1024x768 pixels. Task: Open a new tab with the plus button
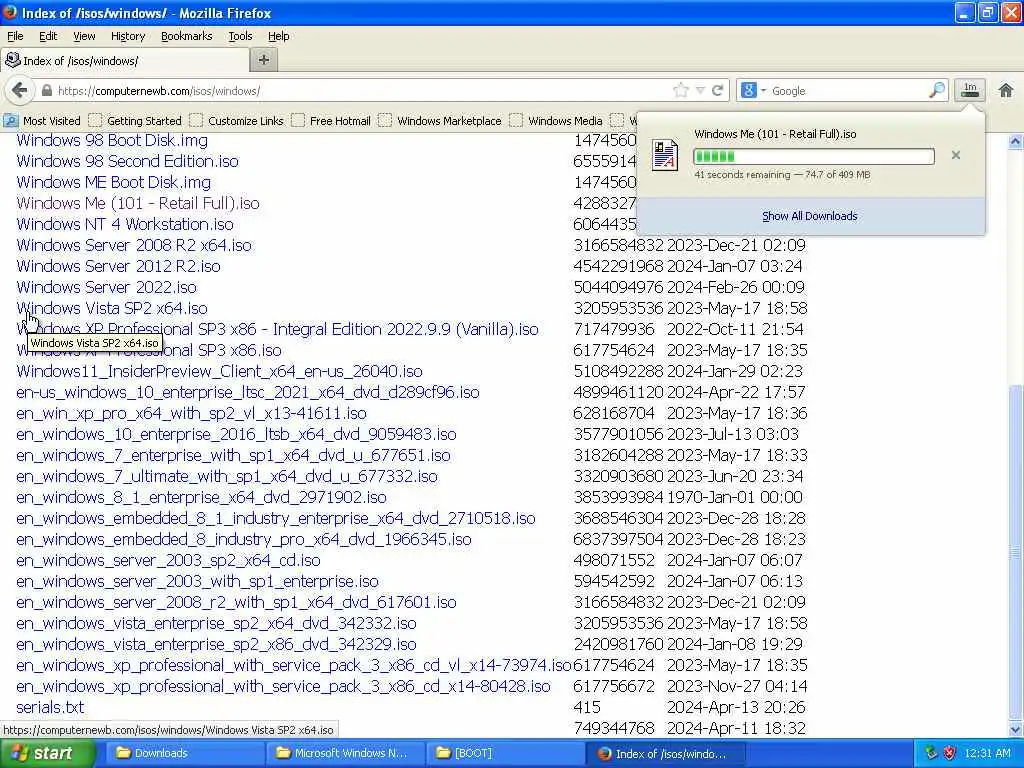(x=264, y=60)
